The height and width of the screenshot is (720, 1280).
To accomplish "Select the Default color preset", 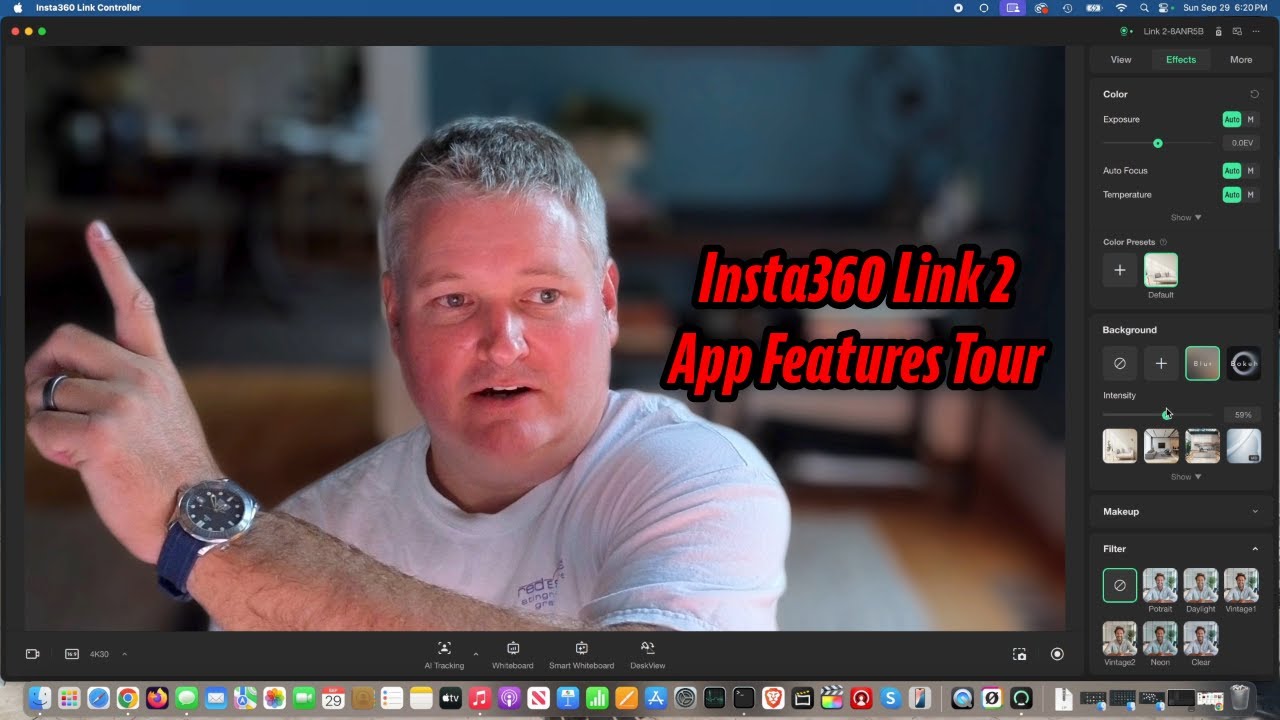I will [x=1161, y=270].
